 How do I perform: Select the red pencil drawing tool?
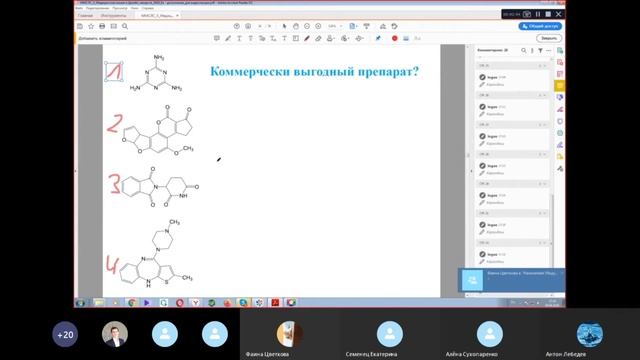(x=307, y=38)
